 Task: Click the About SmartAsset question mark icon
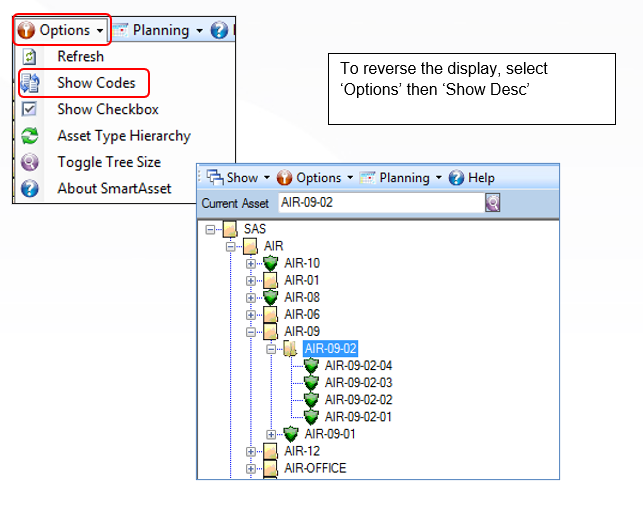click(30, 189)
